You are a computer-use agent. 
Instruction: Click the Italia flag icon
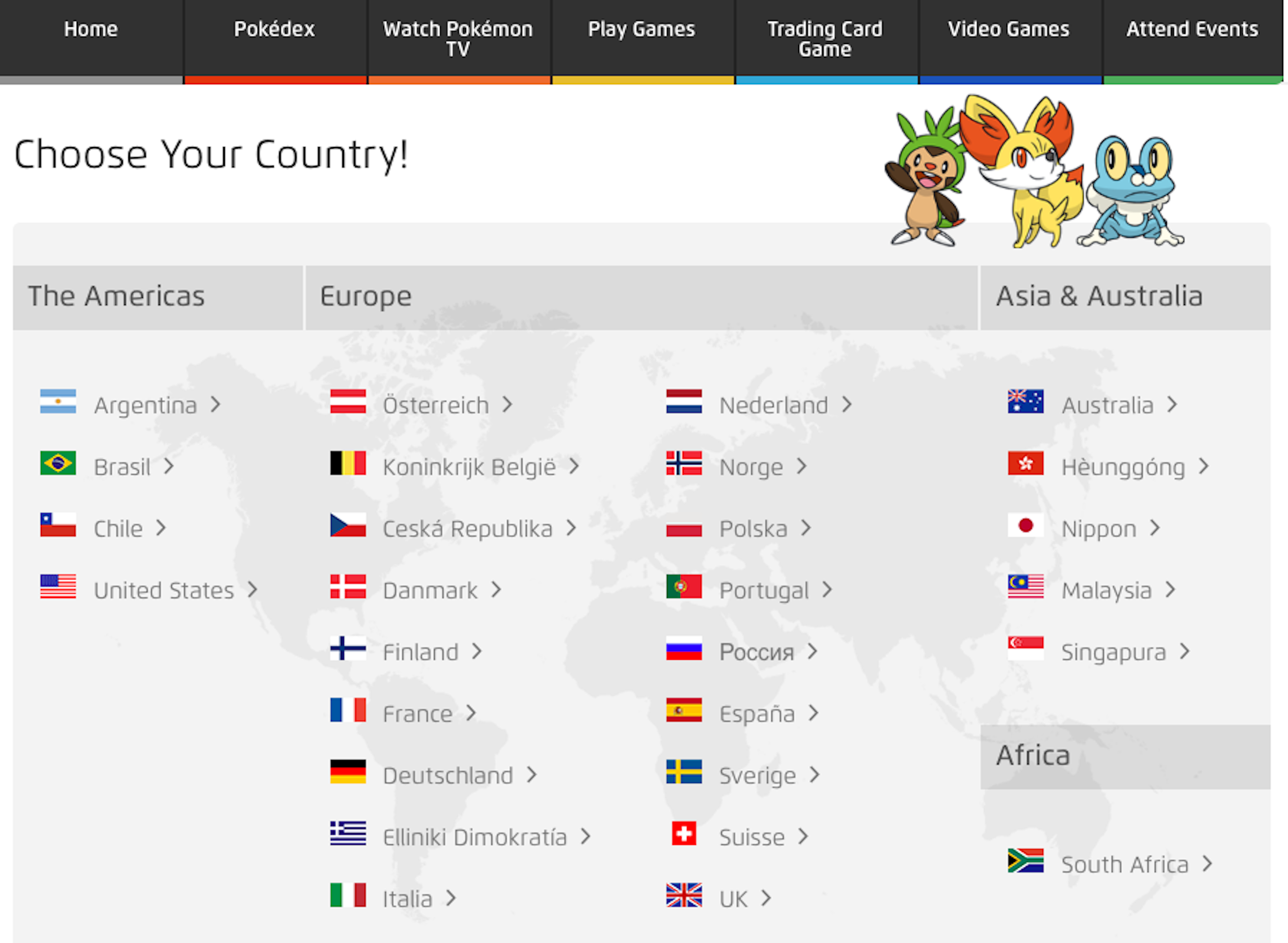tap(348, 895)
